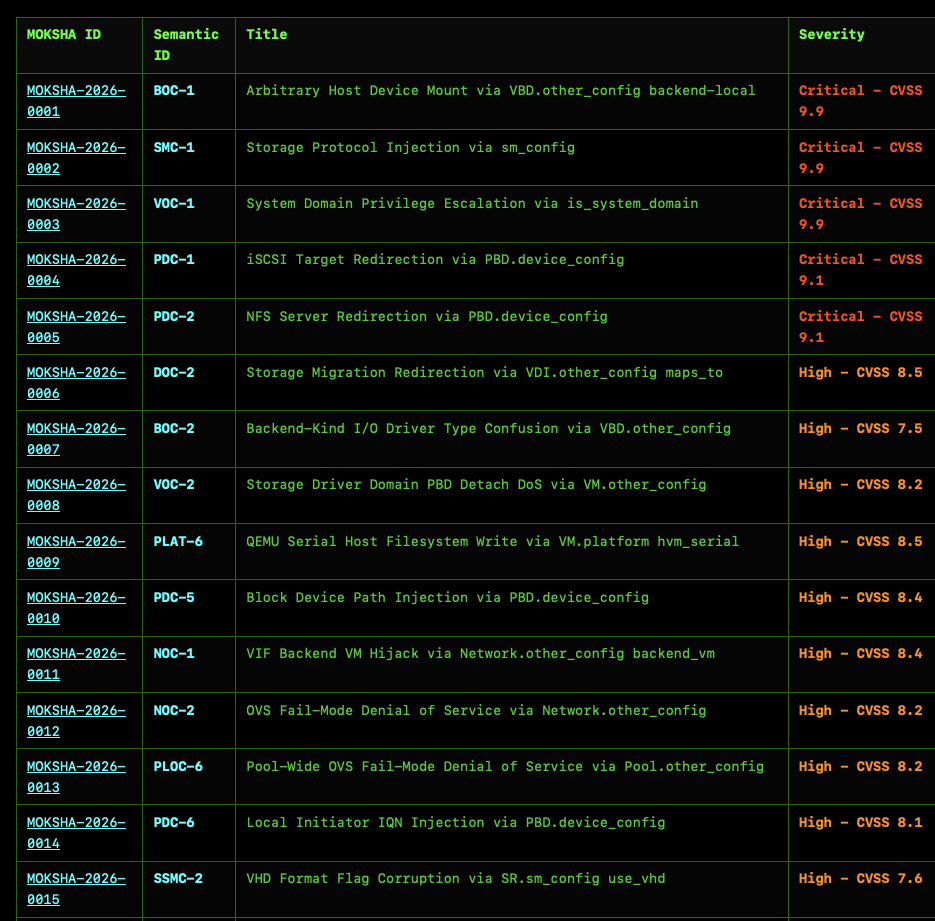Click title 'iSCSI Target Redirection via PBD.device_config'
Image resolution: width=935 pixels, height=921 pixels.
point(435,260)
